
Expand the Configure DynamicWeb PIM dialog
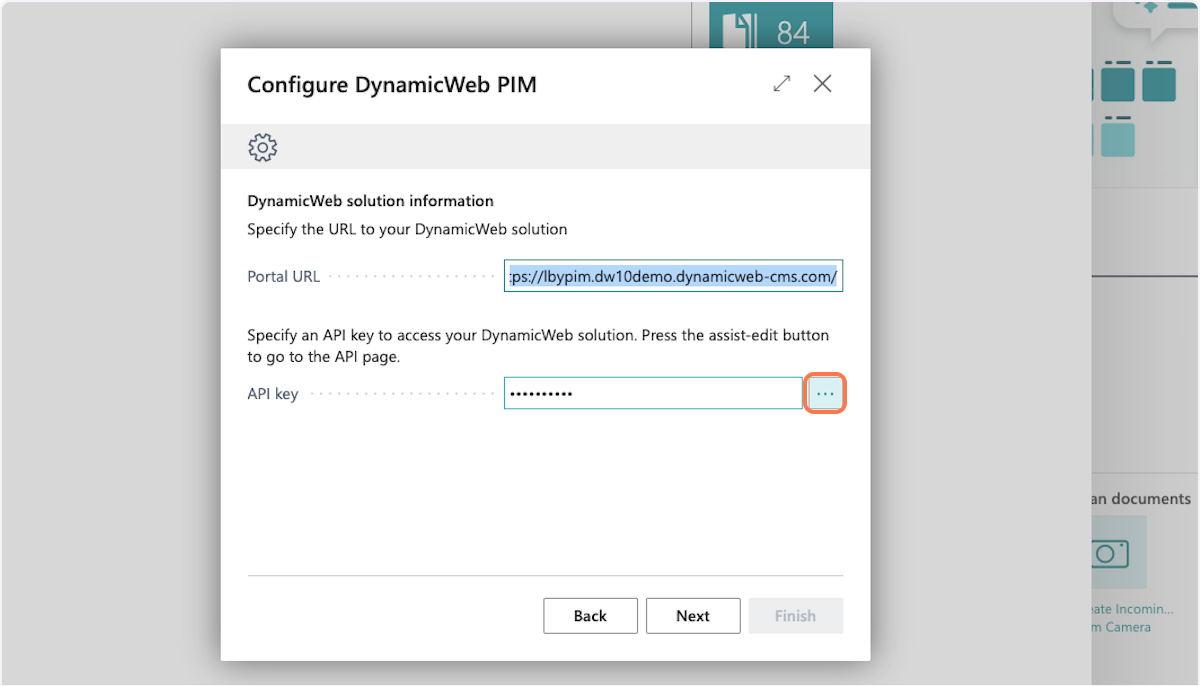point(782,84)
